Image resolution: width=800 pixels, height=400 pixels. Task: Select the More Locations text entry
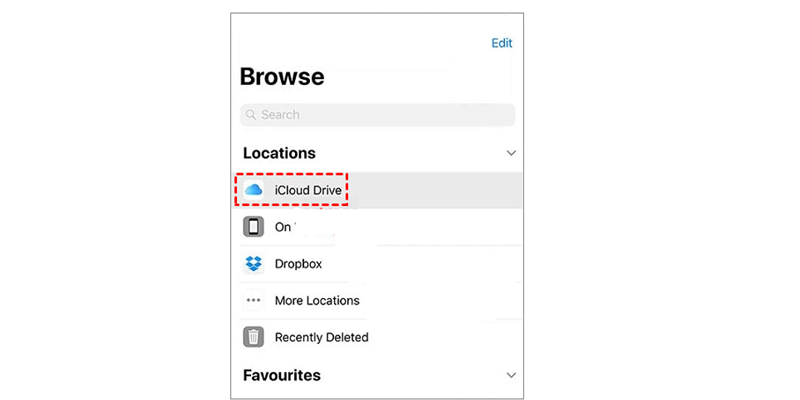click(x=317, y=300)
